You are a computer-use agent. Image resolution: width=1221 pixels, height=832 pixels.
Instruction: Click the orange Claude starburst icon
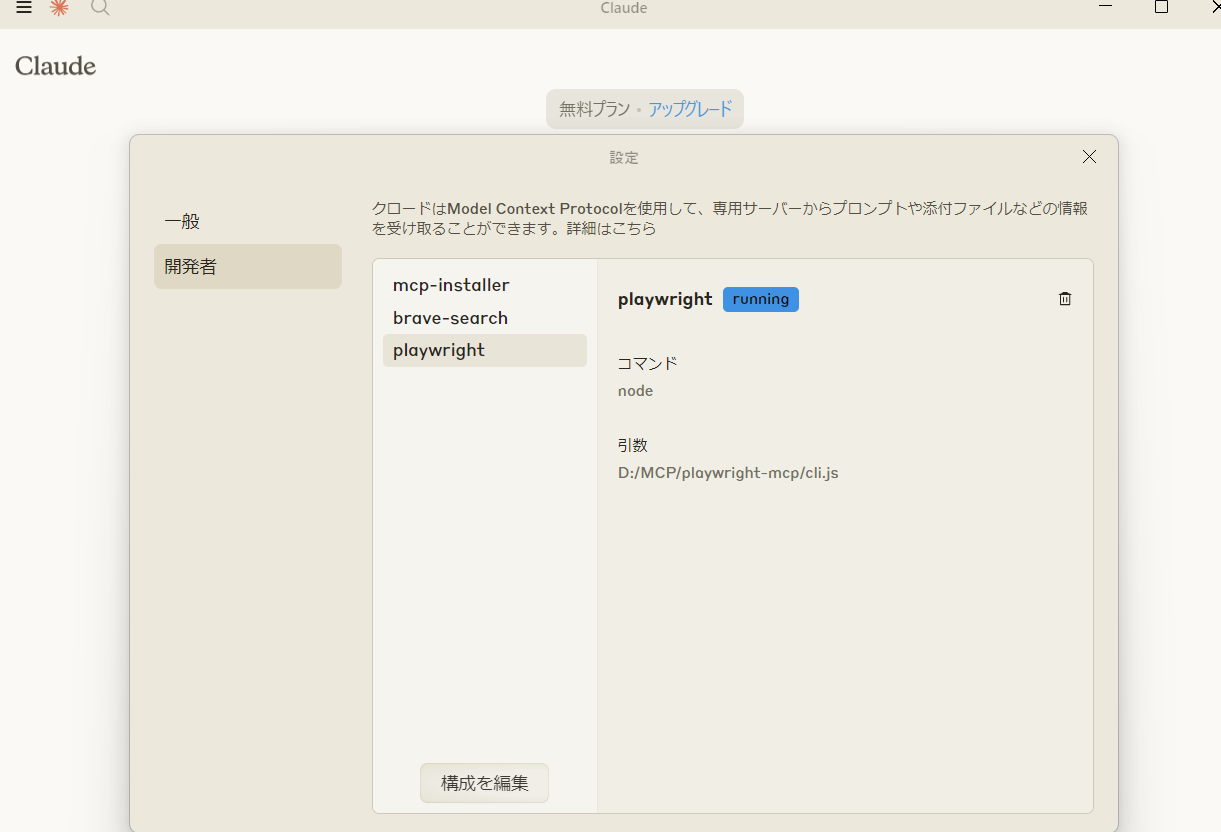click(x=60, y=8)
